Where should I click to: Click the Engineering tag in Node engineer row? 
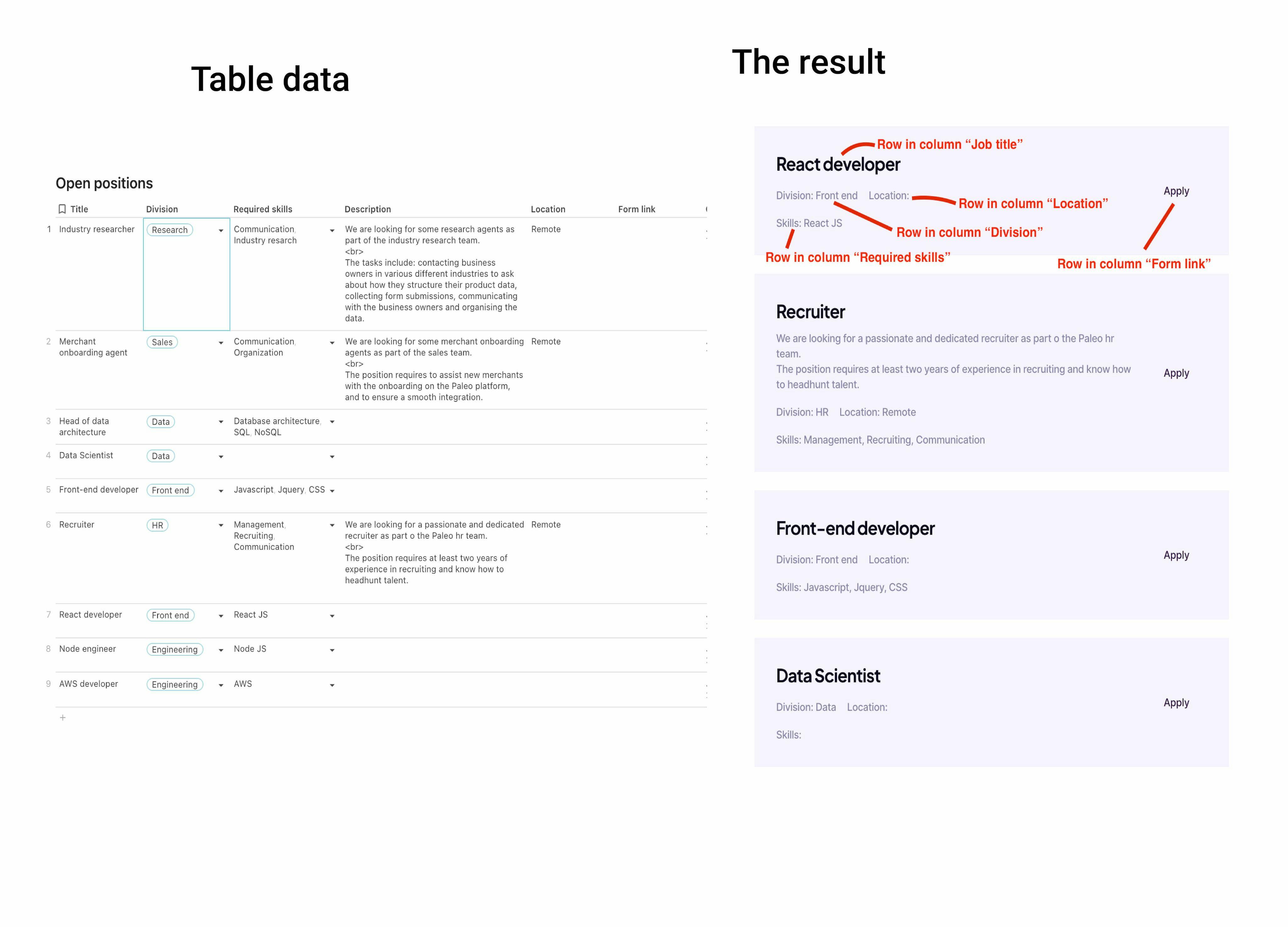click(x=175, y=650)
